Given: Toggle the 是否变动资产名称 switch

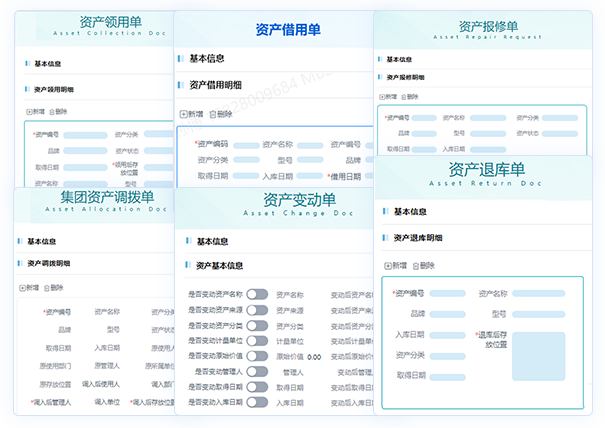Looking at the screenshot, I should (x=258, y=294).
